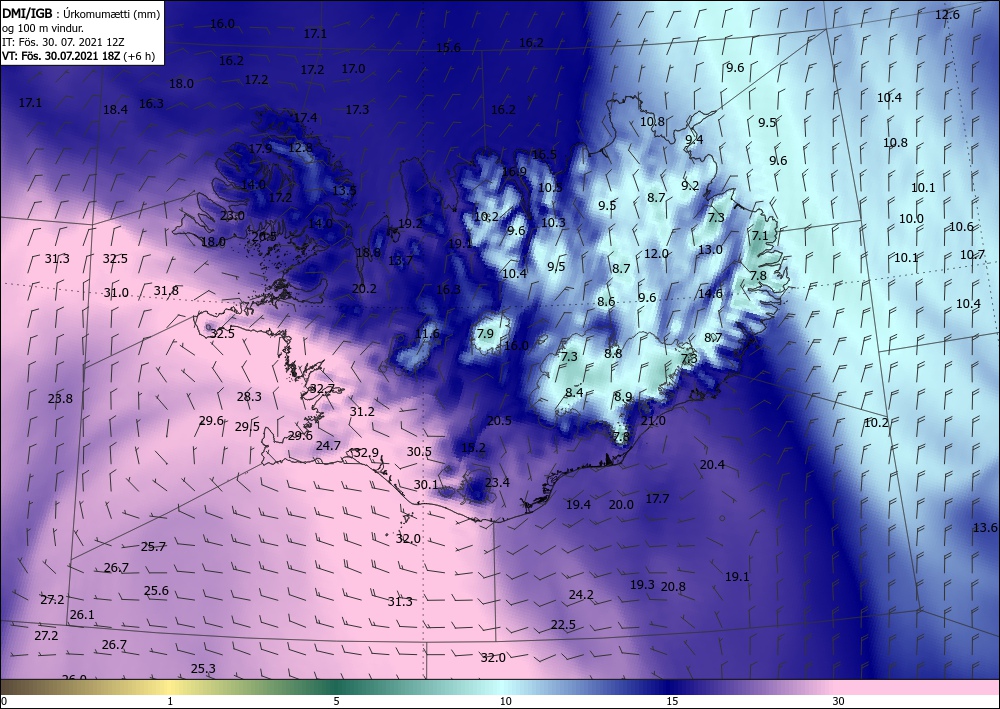Viewport: 1000px width, 709px height.
Task: Click the 8.8 value on the map
Action: (x=613, y=353)
